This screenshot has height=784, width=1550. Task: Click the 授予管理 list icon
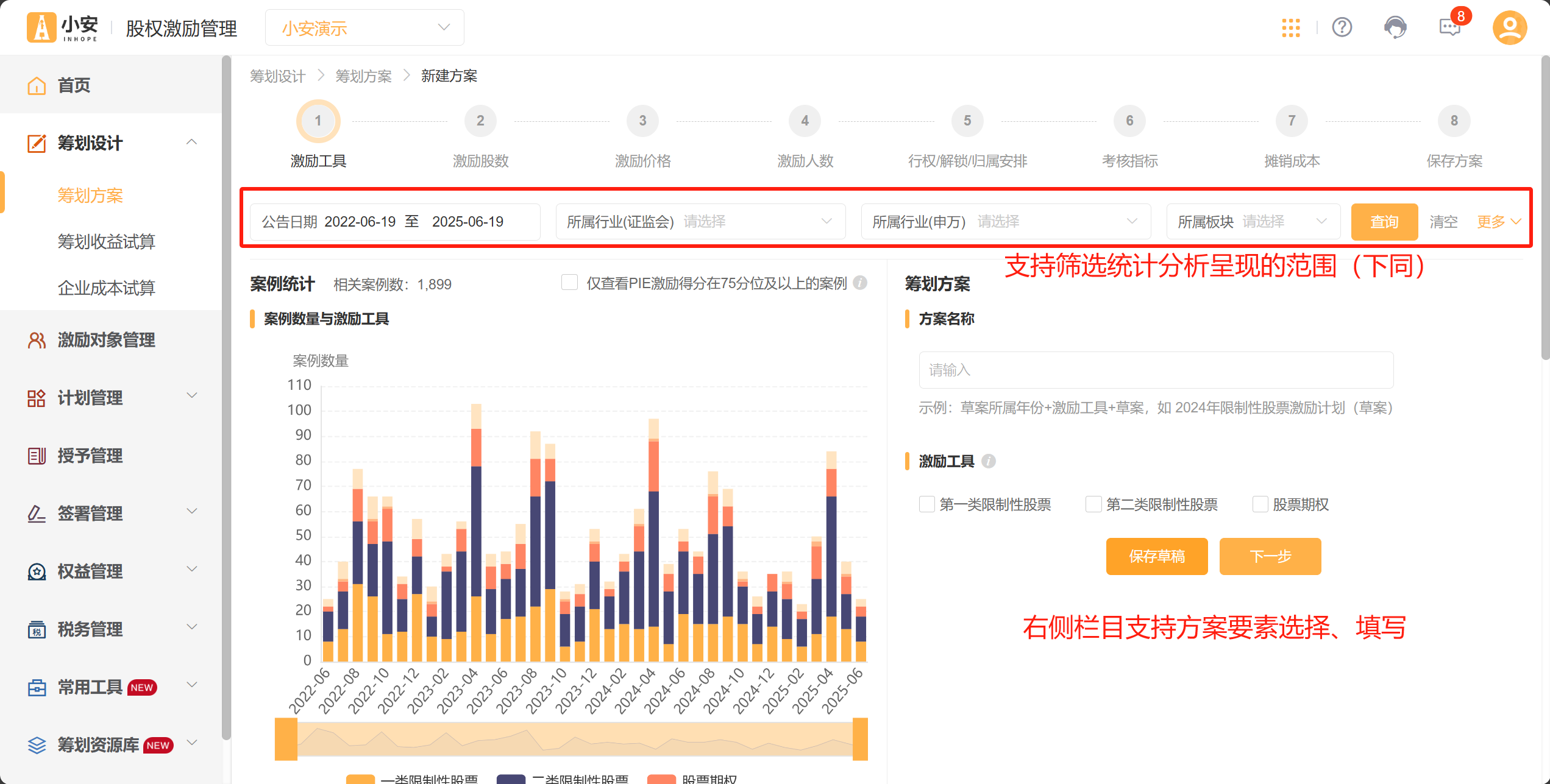(x=37, y=456)
